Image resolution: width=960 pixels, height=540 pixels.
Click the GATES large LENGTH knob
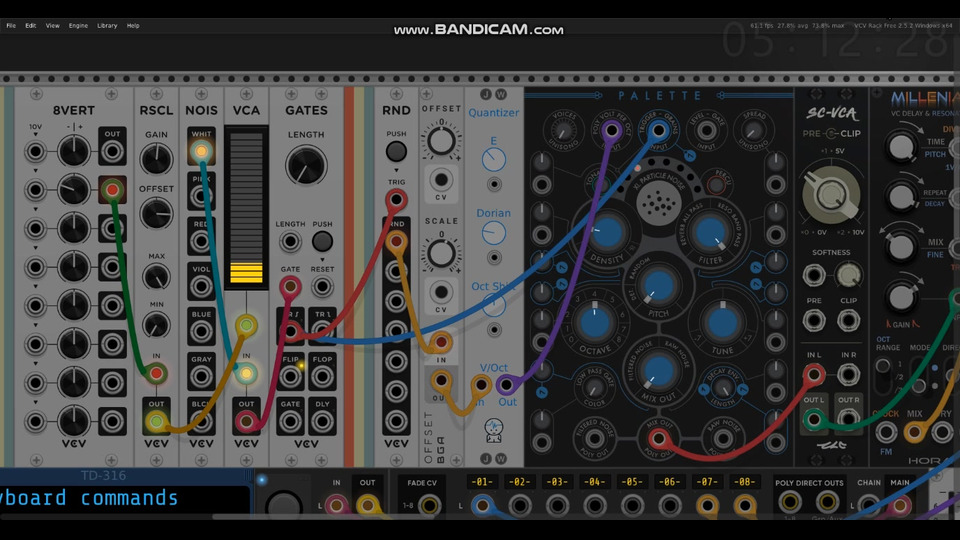point(306,165)
